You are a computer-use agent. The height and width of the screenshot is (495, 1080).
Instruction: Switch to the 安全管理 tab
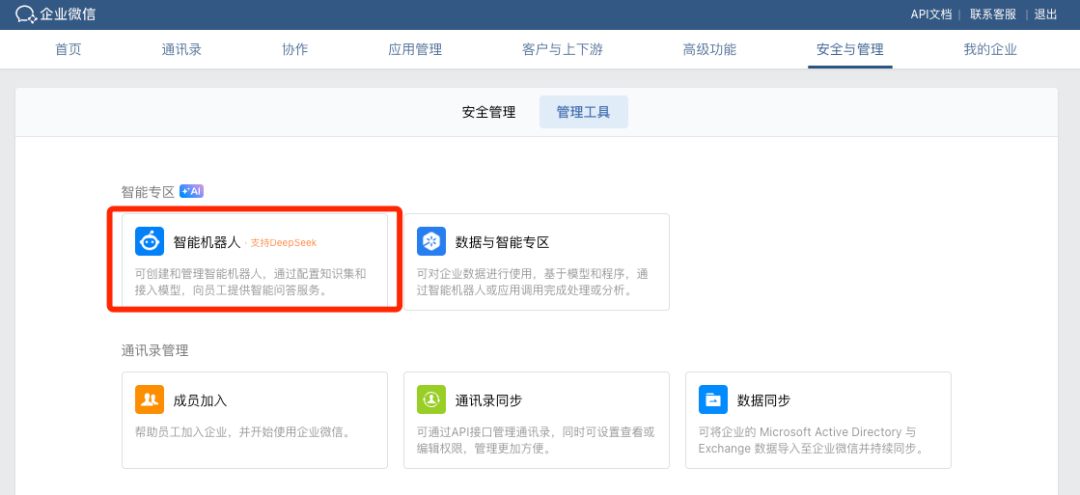(x=488, y=112)
